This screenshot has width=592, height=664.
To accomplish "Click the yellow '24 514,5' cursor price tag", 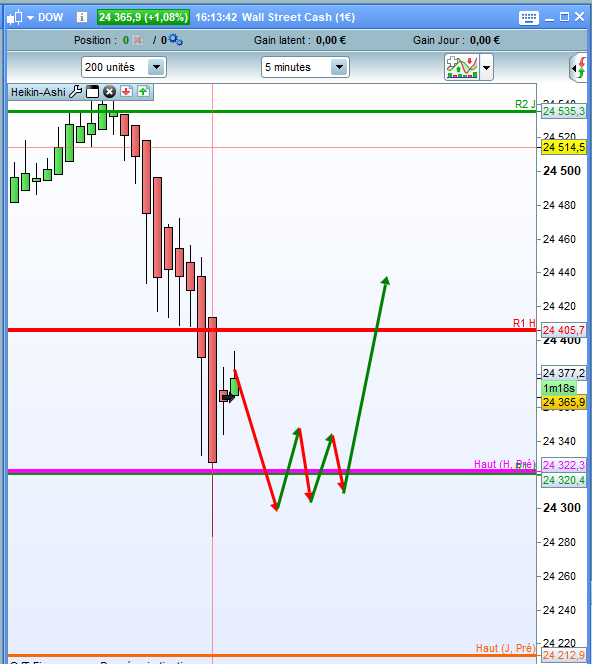I will click(564, 147).
